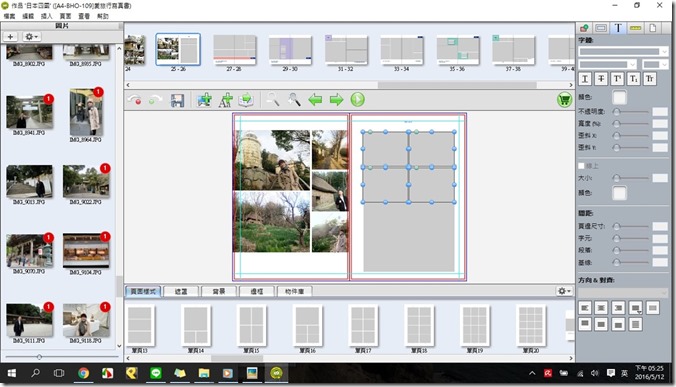
Task: Start preview with green play button
Action: point(357,100)
